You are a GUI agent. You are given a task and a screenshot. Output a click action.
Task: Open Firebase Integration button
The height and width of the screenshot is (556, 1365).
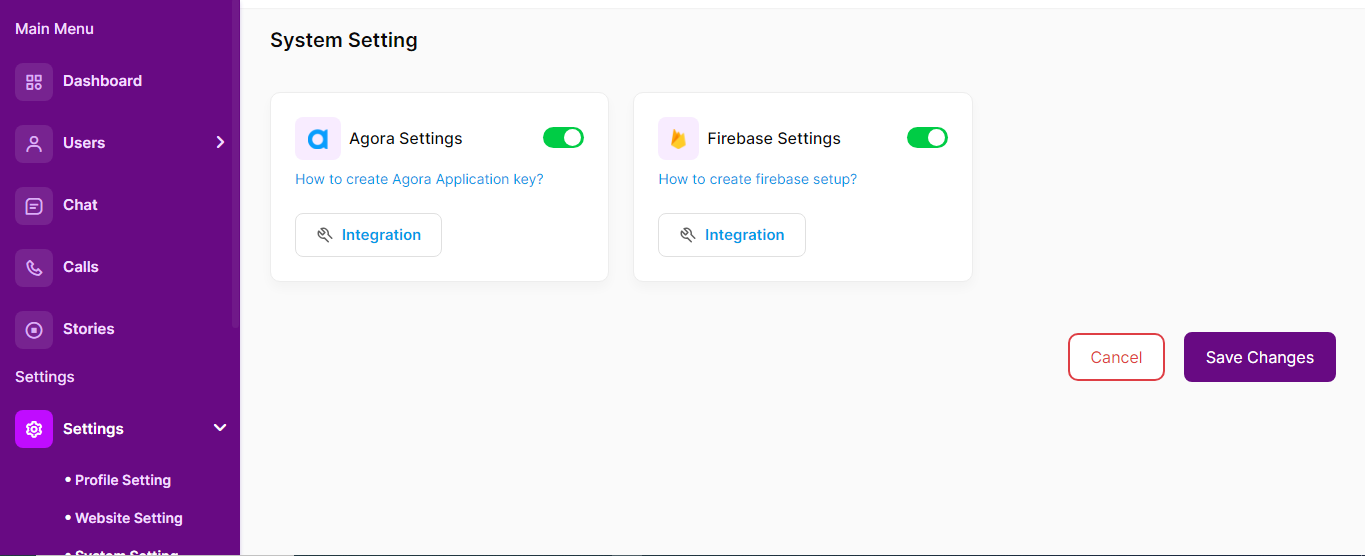(x=731, y=235)
